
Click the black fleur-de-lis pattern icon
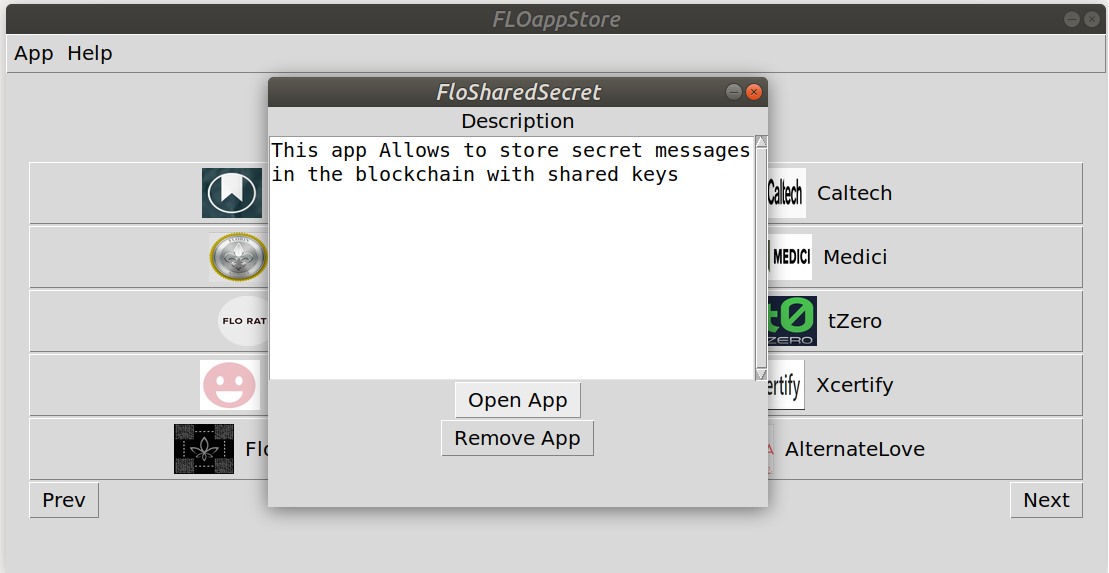coord(204,449)
